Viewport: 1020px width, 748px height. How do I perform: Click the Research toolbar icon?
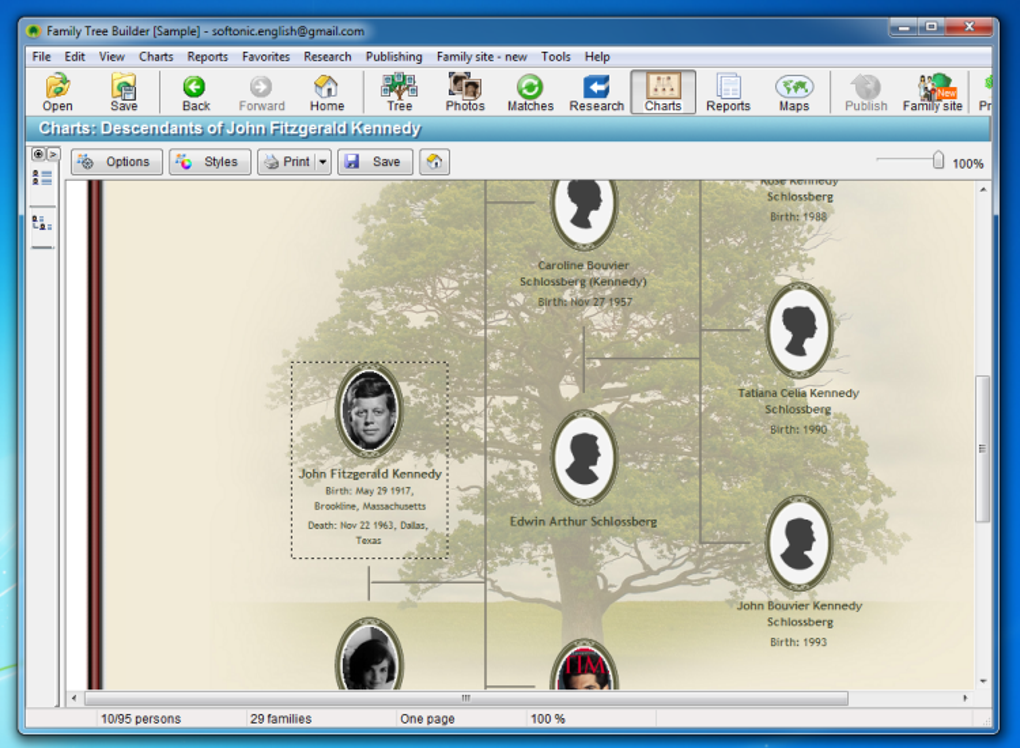[x=597, y=92]
